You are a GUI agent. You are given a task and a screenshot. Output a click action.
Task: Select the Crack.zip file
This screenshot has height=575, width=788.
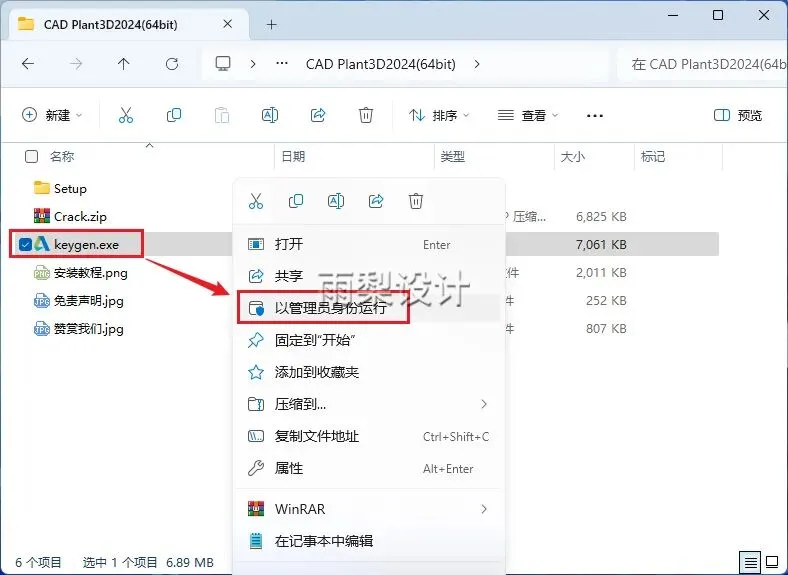(x=80, y=217)
